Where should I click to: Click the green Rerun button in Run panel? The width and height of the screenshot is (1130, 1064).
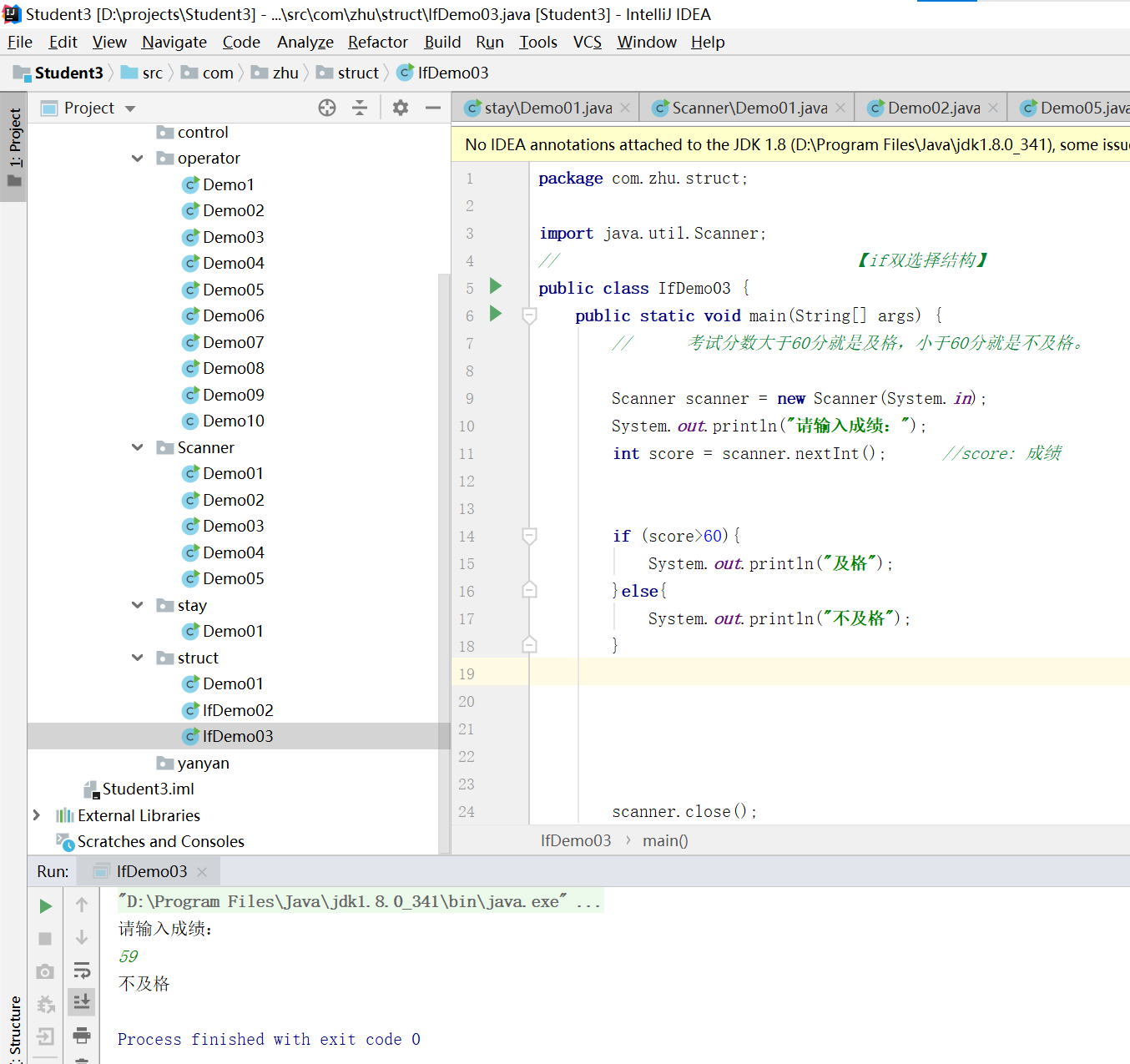46,906
